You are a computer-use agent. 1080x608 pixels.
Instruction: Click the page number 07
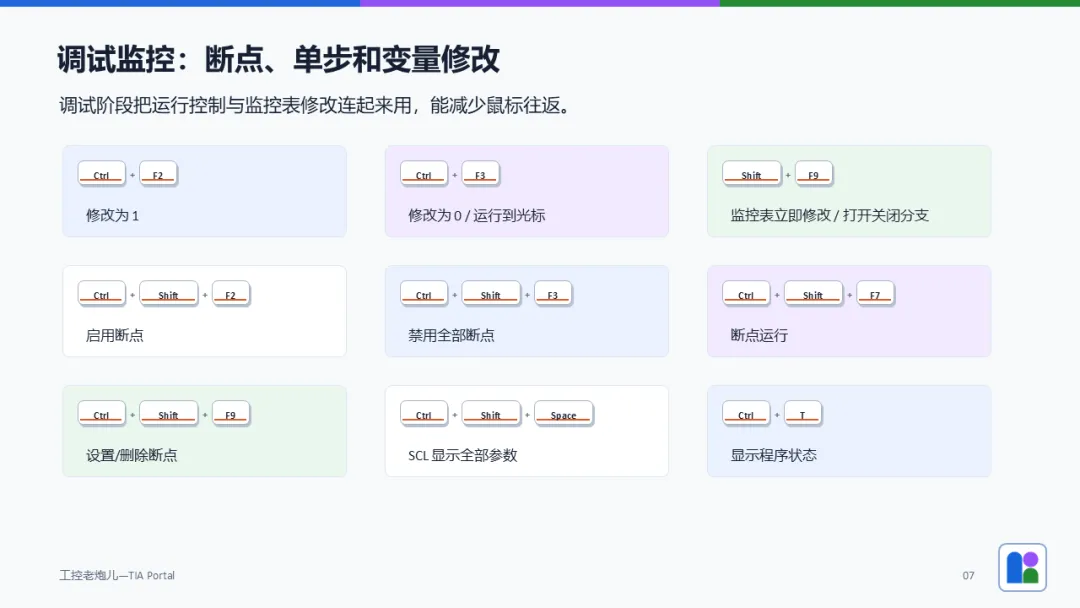[x=968, y=575]
